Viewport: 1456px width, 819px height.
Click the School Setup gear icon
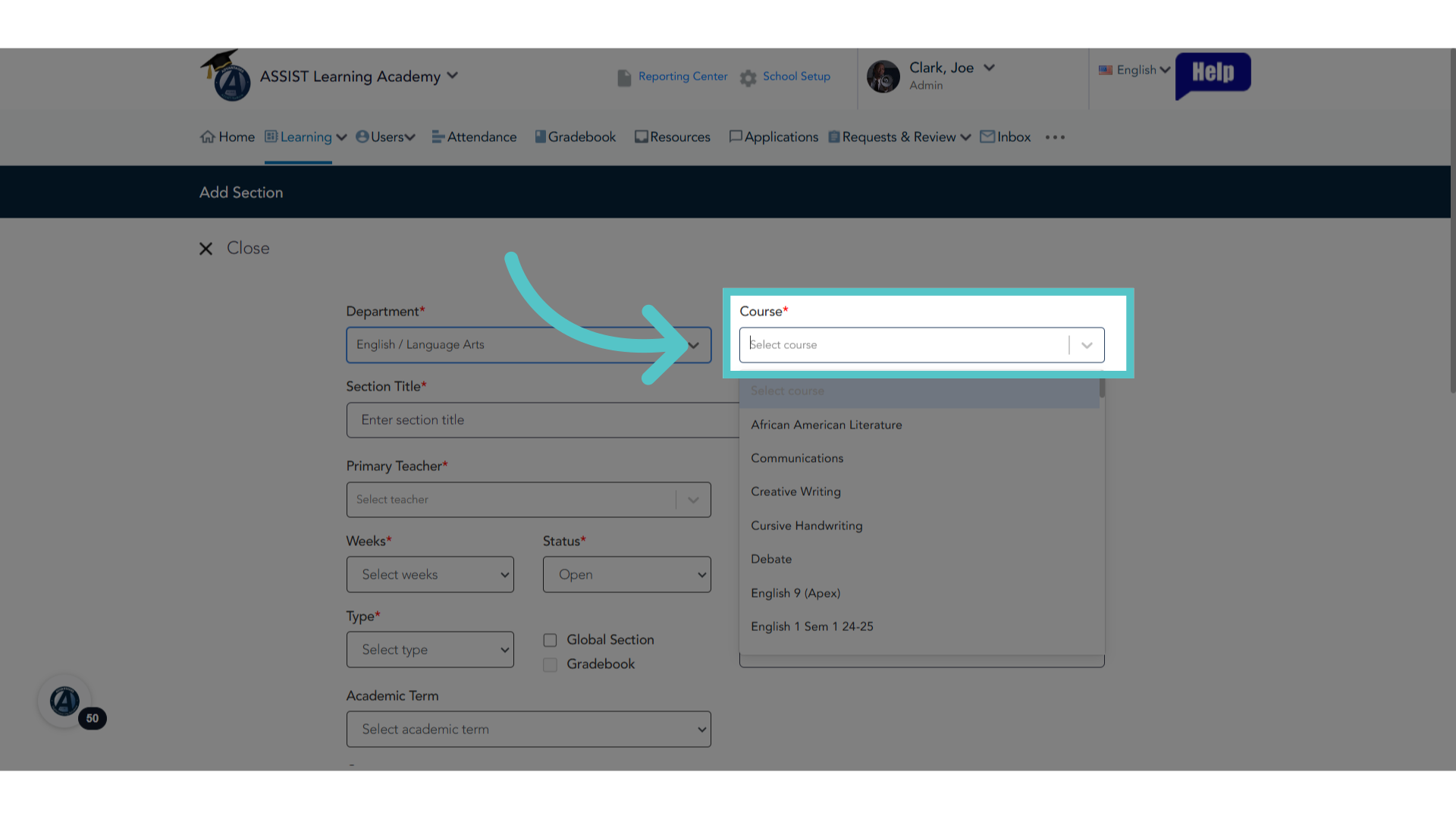click(748, 77)
